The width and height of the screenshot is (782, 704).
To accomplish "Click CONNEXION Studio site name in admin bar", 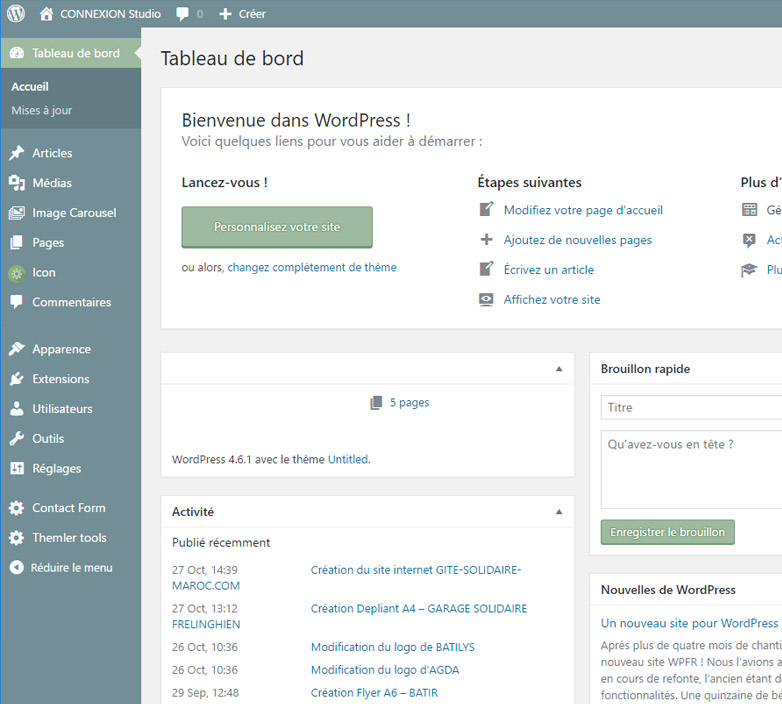I will 110,14.
